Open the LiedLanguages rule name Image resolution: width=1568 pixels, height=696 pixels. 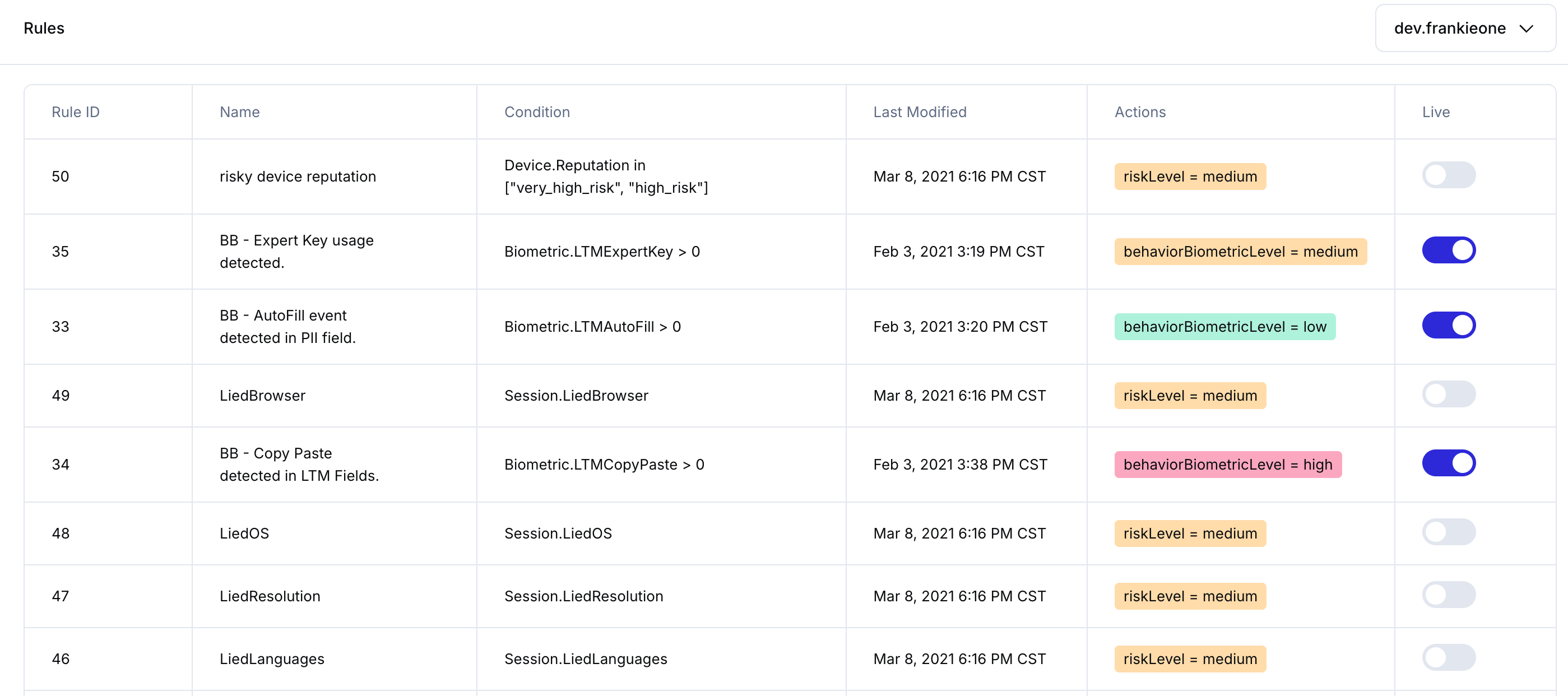(271, 659)
